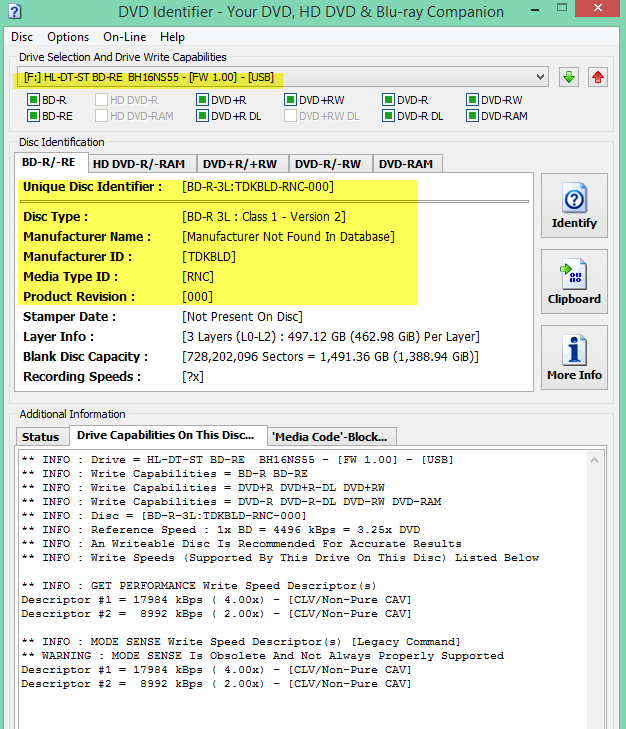Toggle the DVD+RW DL checkbox
626x729 pixels.
[x=290, y=116]
